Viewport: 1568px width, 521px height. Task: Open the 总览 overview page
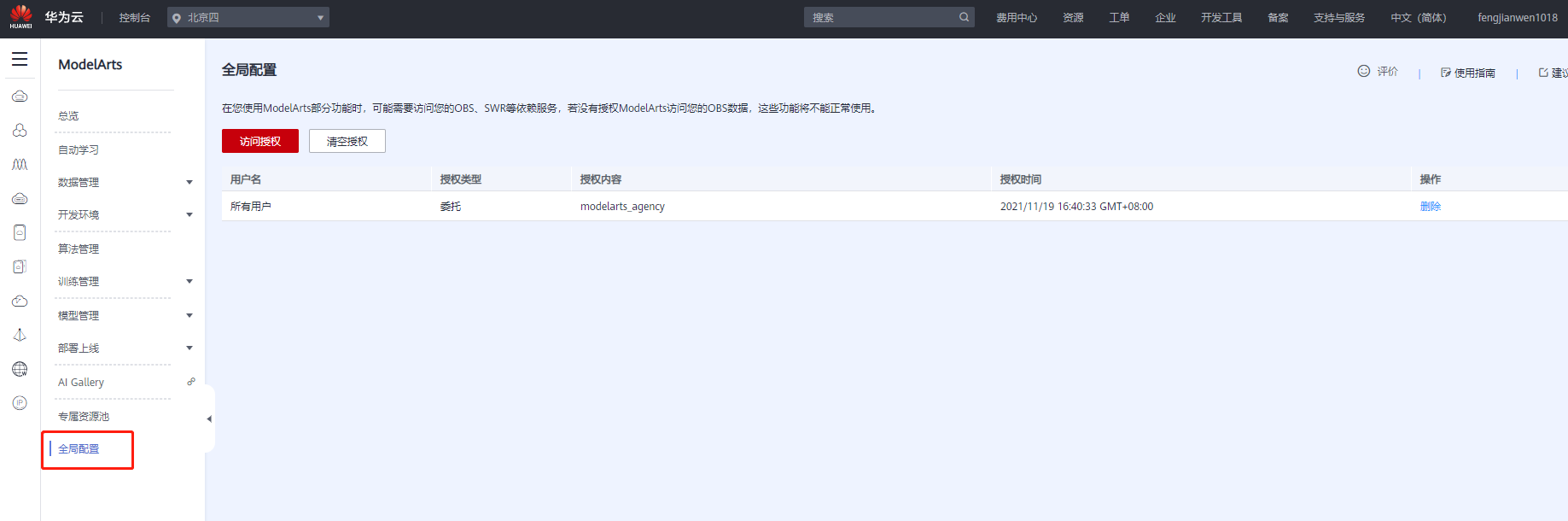pos(68,115)
